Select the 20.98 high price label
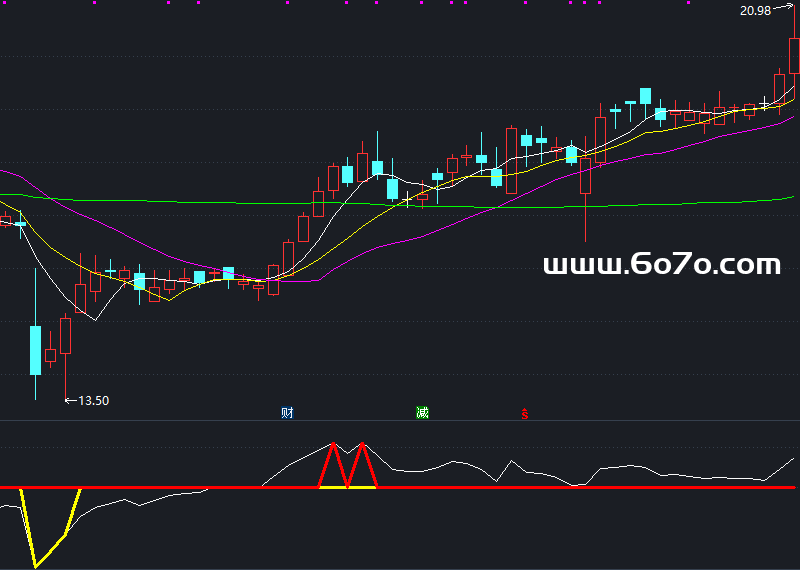This screenshot has width=800, height=570. 755,10
